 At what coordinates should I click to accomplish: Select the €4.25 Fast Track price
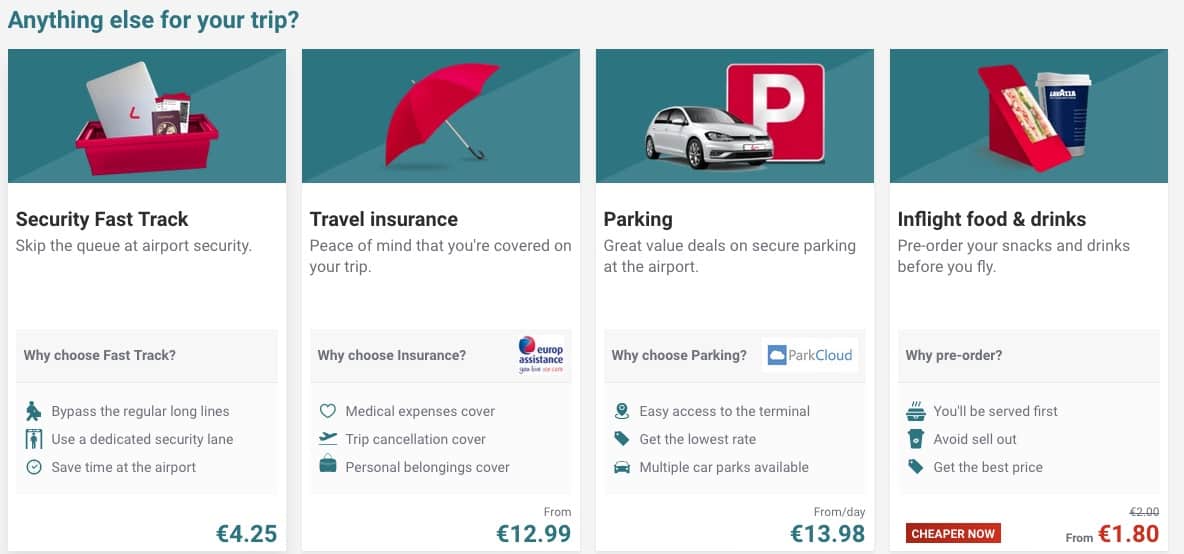point(247,534)
